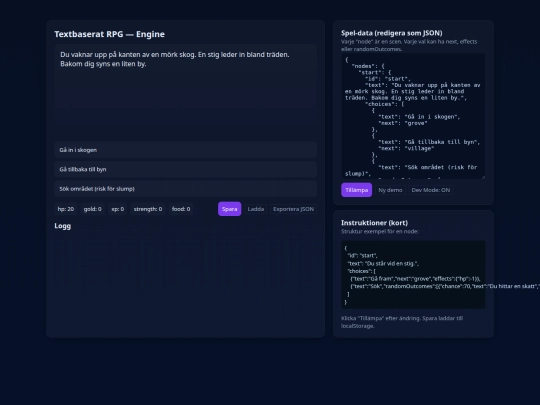Click Exportera JSON button

293,209
